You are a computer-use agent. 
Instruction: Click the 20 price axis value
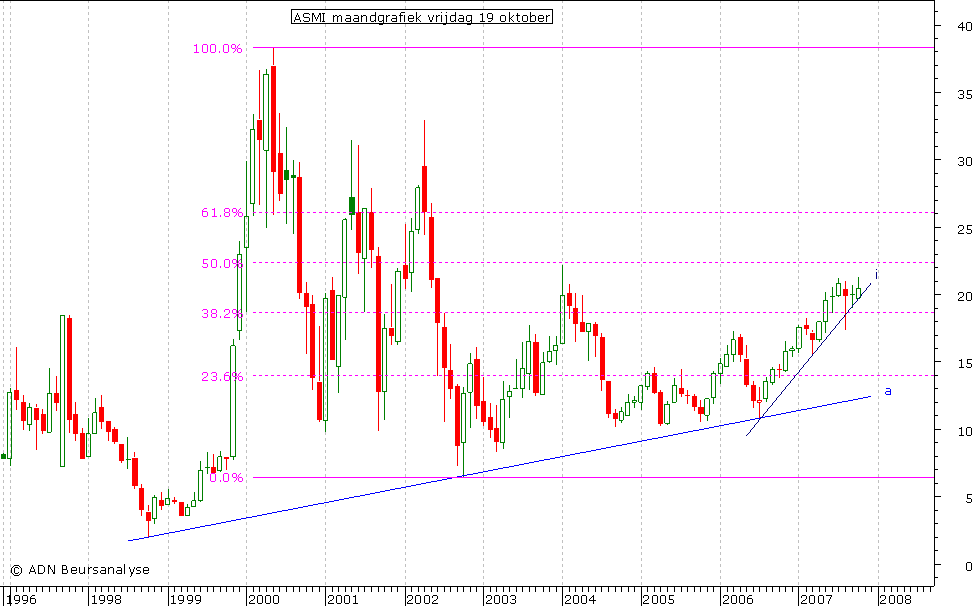pyautogui.click(x=965, y=296)
